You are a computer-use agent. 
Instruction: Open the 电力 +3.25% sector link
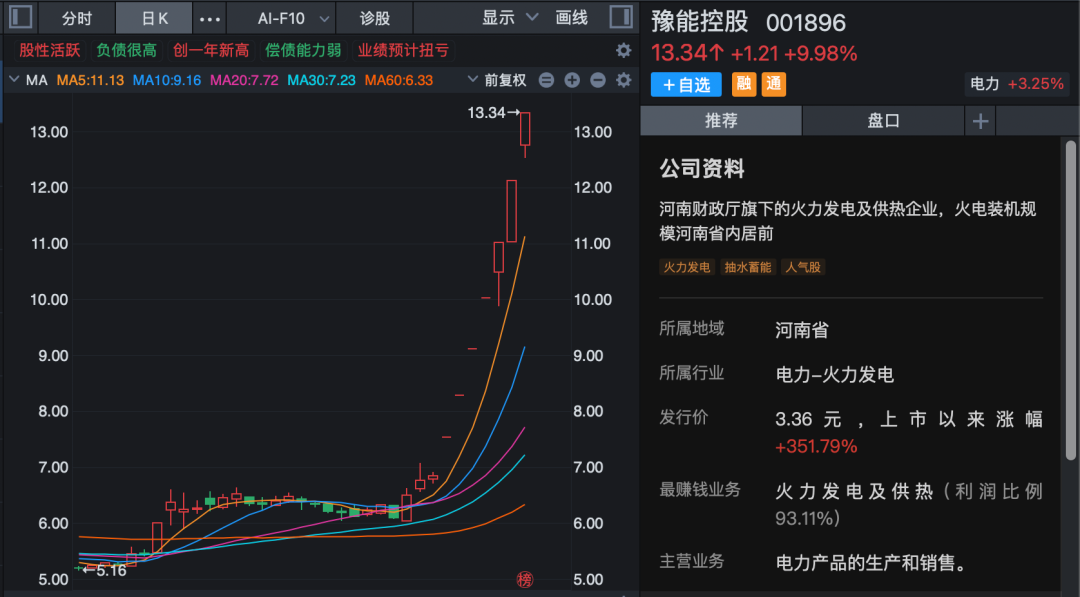tap(1016, 84)
